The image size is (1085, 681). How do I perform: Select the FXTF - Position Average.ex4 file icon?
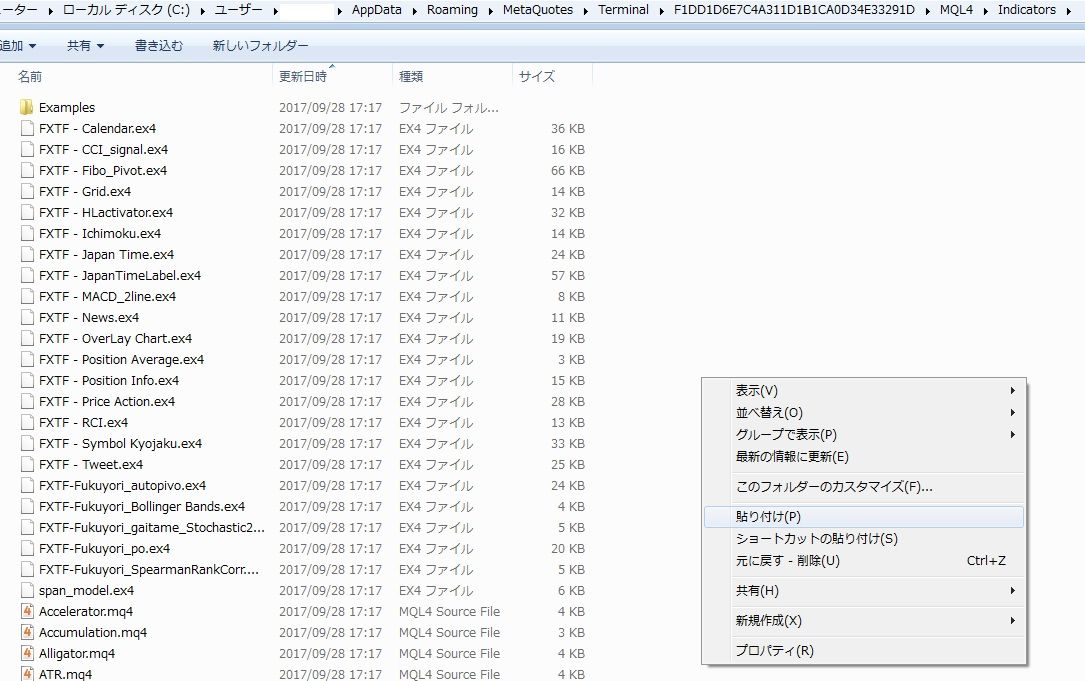click(x=27, y=359)
